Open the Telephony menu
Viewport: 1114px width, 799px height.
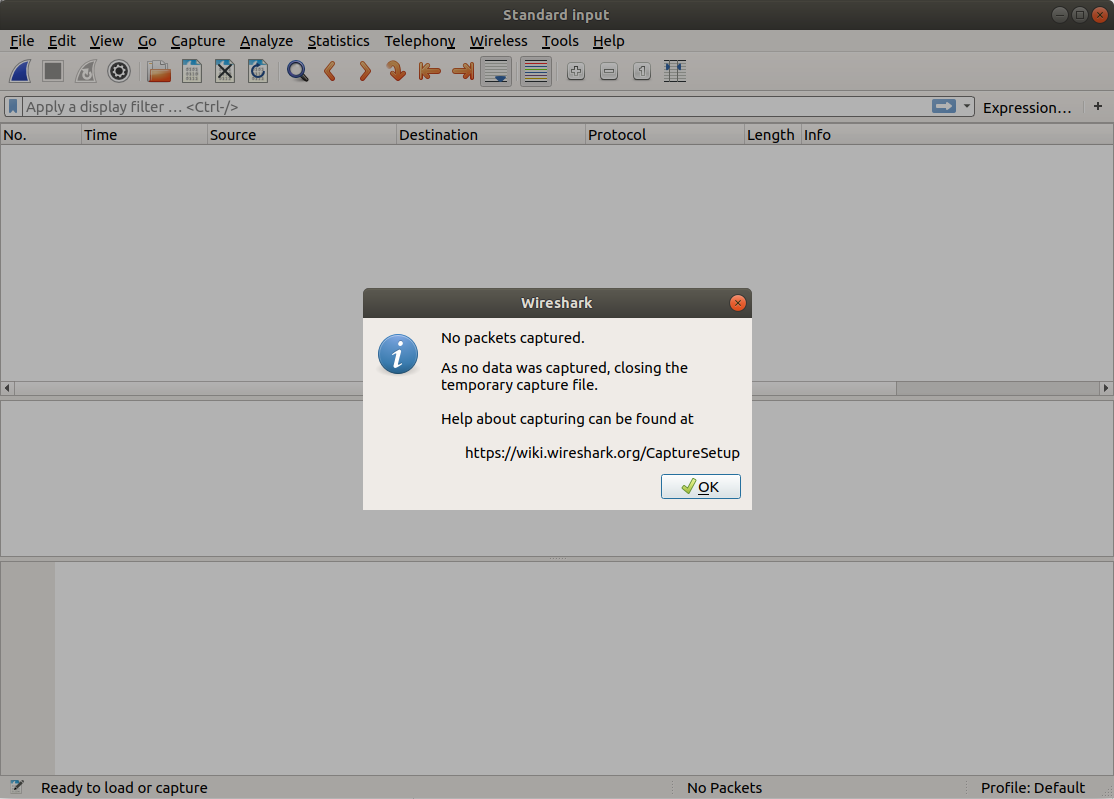[420, 41]
